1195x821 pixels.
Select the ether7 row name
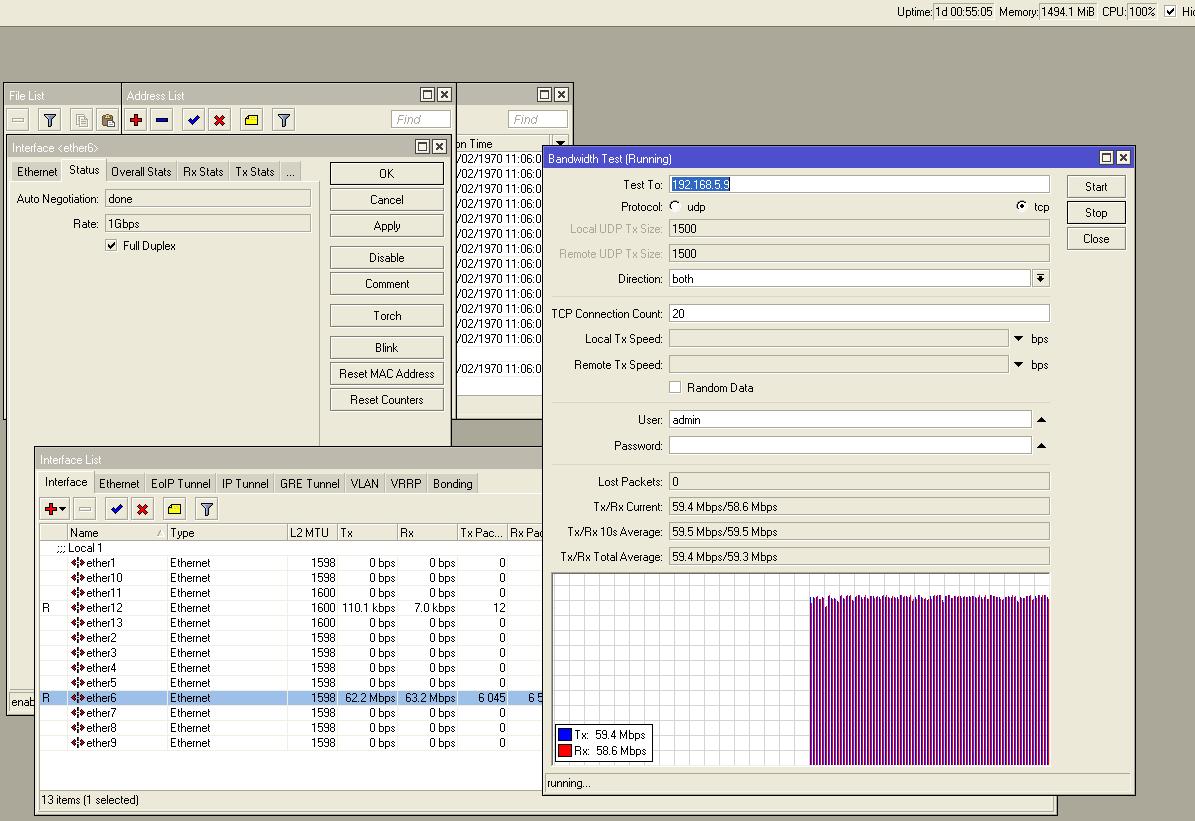pyautogui.click(x=101, y=713)
